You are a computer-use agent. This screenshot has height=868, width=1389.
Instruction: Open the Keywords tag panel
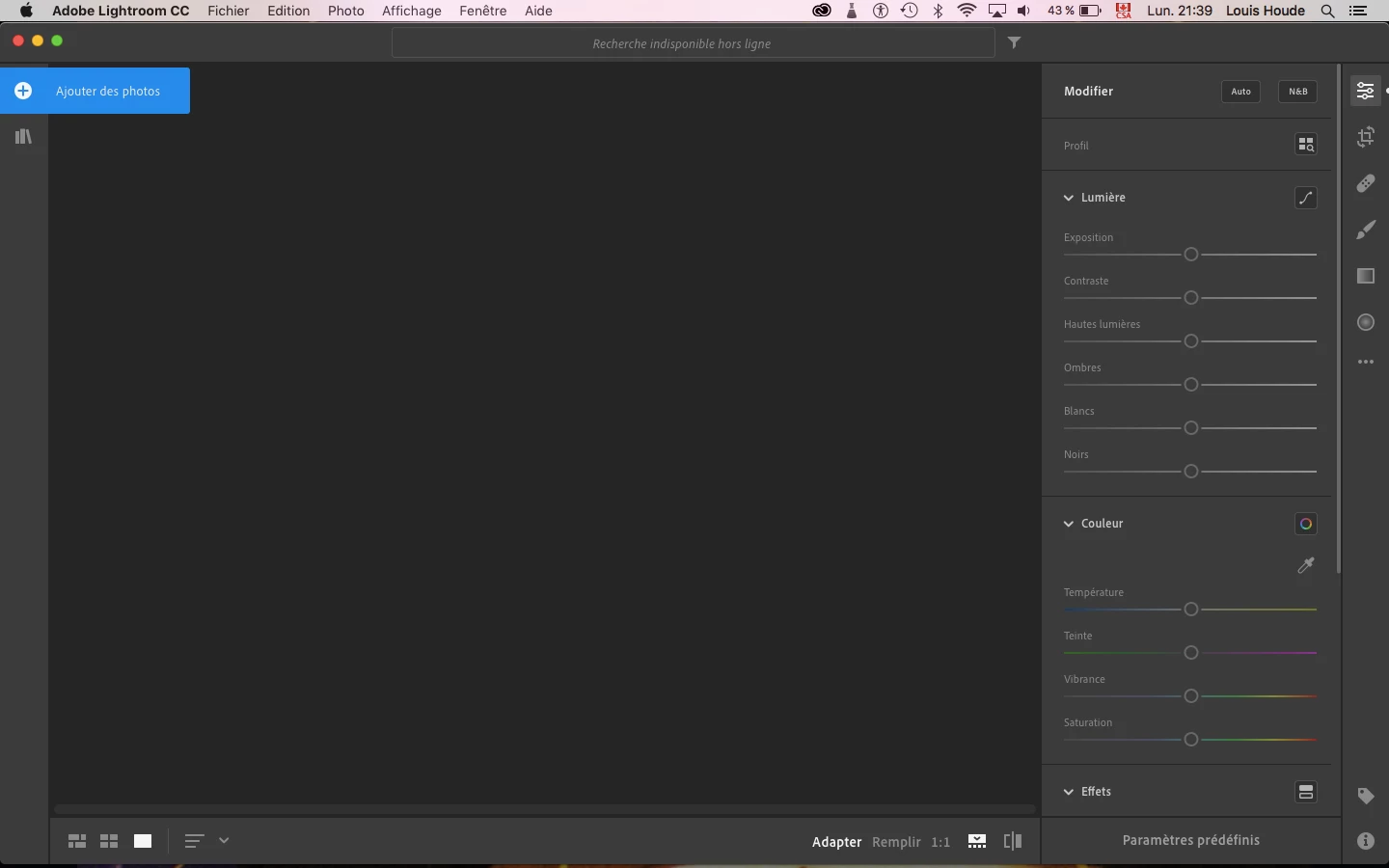(1366, 796)
